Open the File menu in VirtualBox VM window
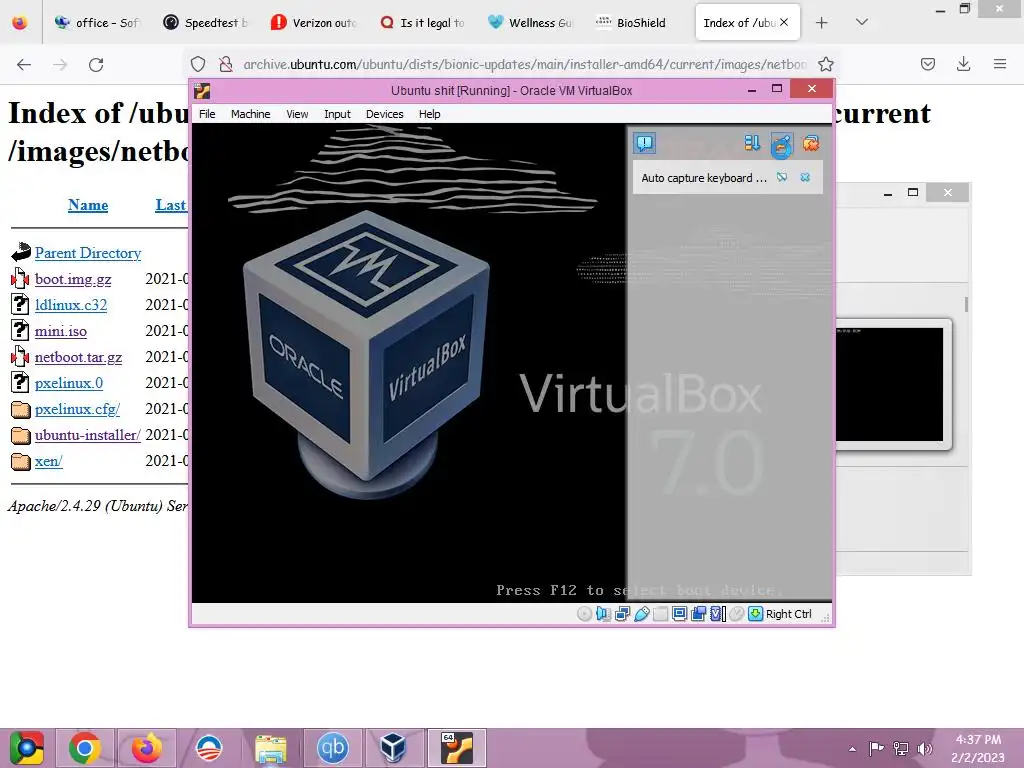Screen dimensions: 1024x768 pos(207,114)
